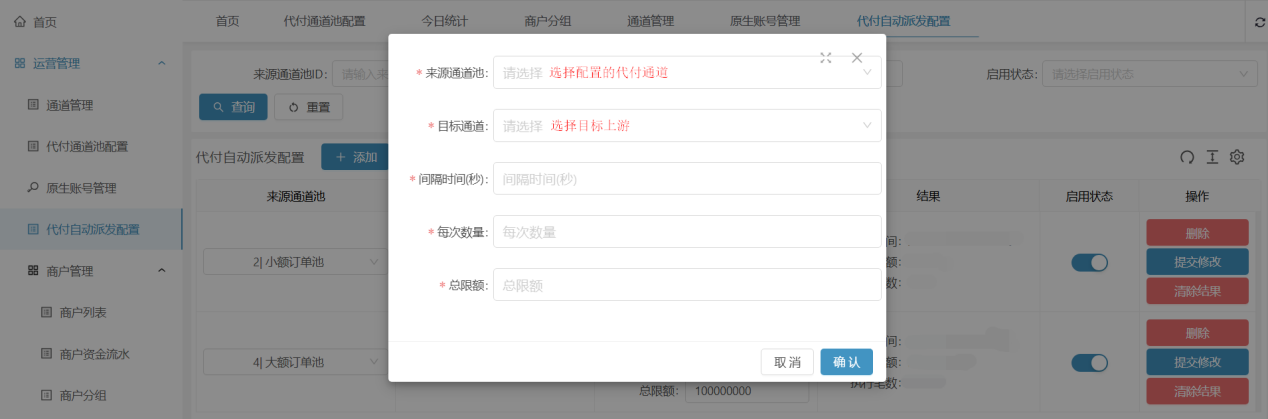Click the 取消 cancel button

coord(787,362)
